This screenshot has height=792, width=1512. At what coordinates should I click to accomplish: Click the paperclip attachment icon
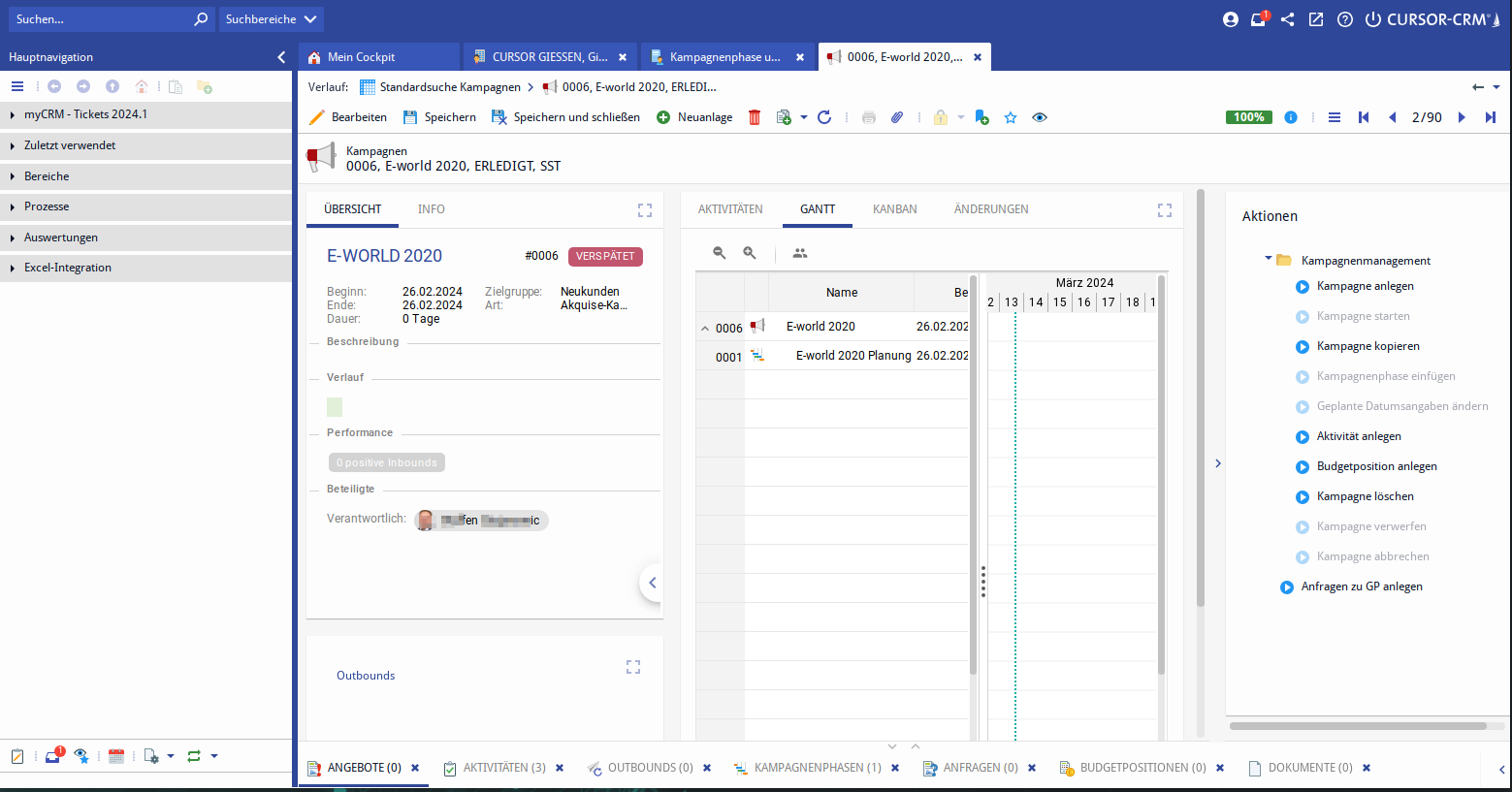[x=897, y=117]
